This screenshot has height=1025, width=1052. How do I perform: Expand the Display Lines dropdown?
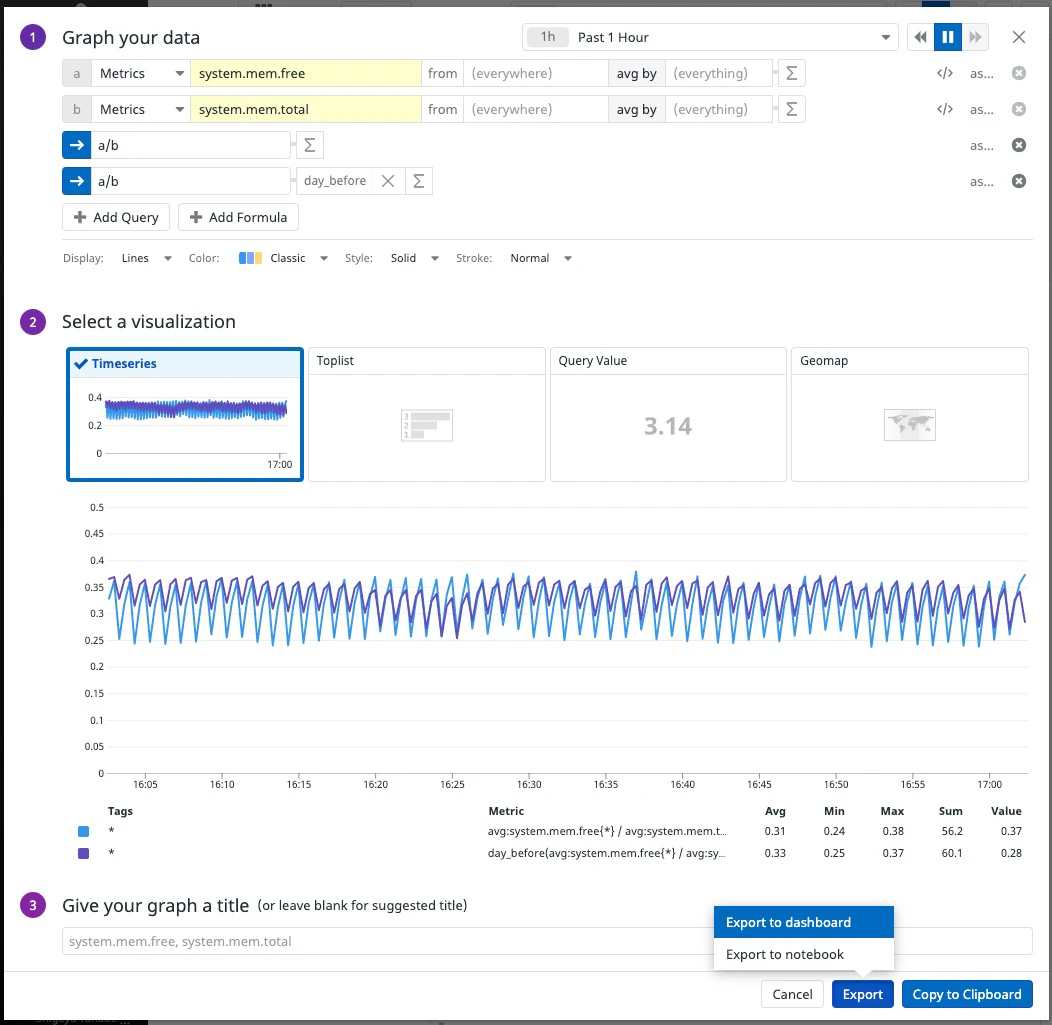pyautogui.click(x=146, y=258)
